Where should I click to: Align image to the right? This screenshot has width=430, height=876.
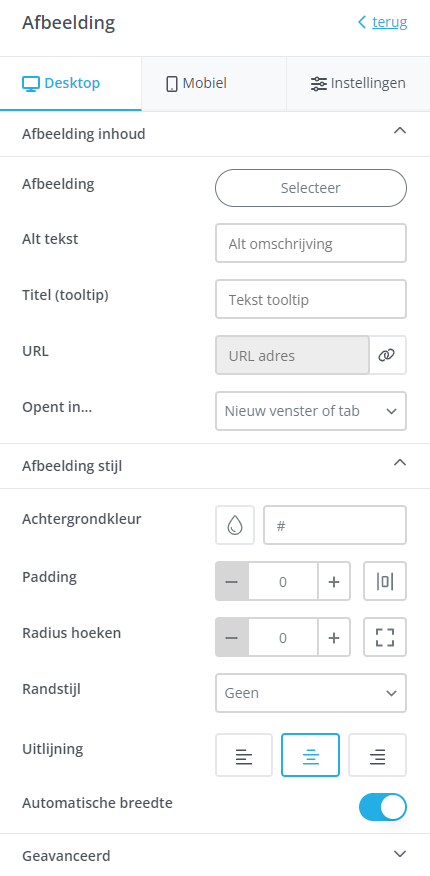pyautogui.click(x=378, y=755)
